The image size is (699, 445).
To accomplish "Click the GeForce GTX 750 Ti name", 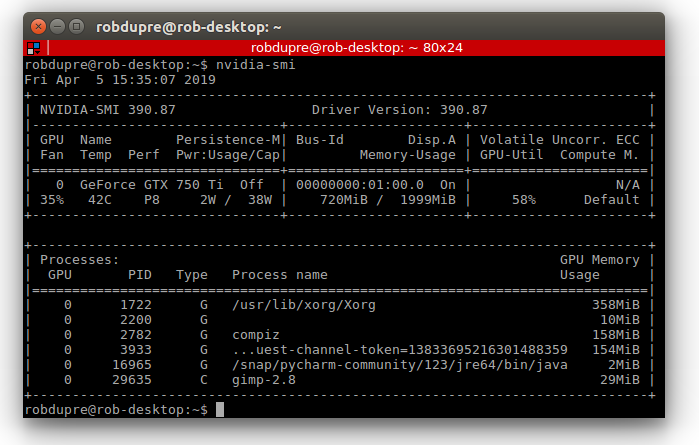I will coord(151,185).
